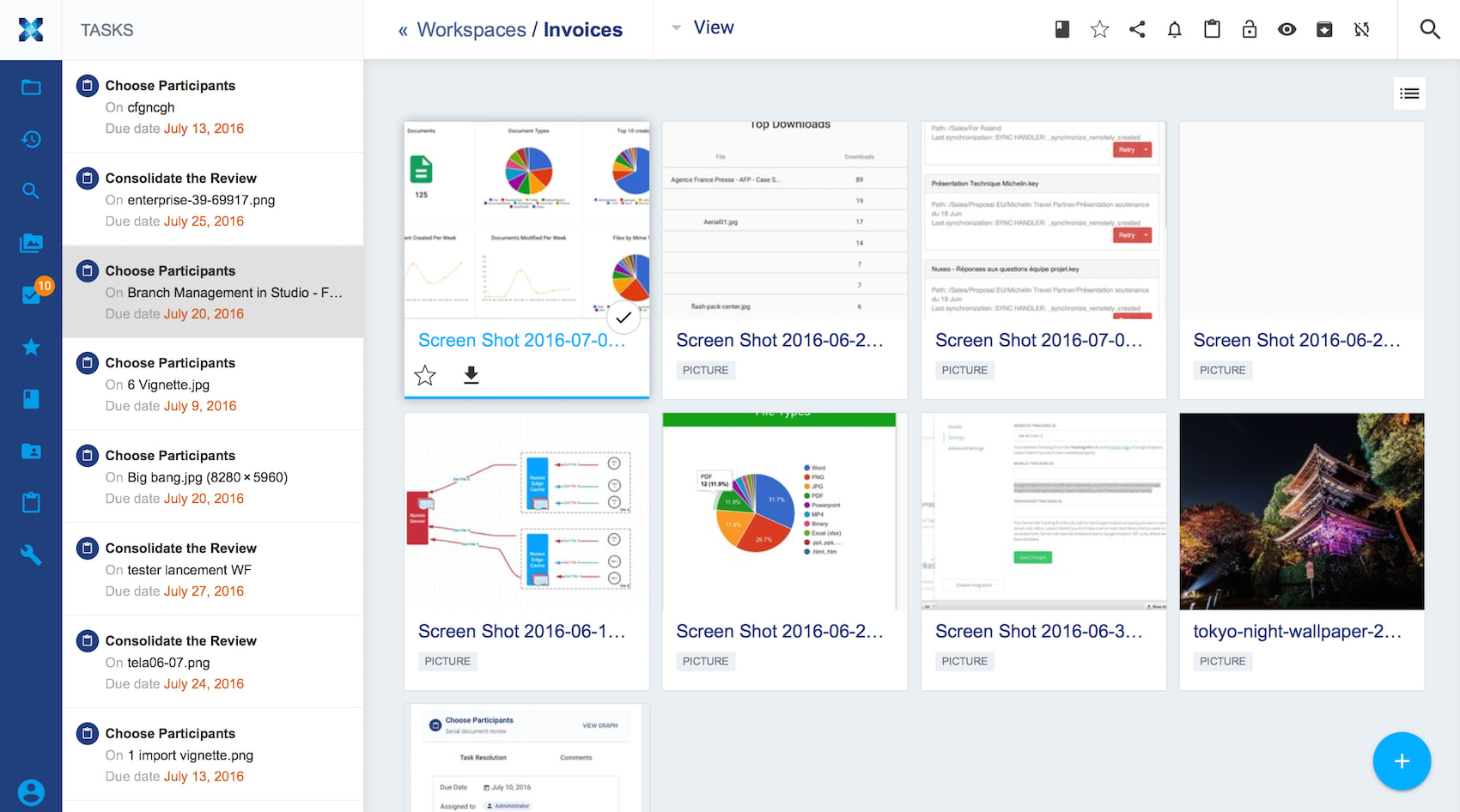This screenshot has width=1460, height=812.
Task: Open dashboard pie charts thumbnail
Action: 526,220
